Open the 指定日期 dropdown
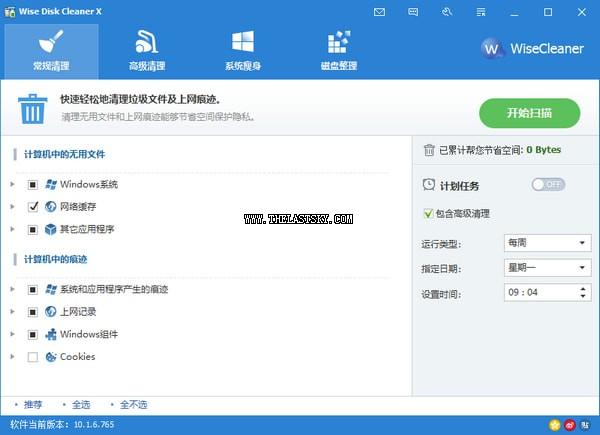The image size is (600, 435). pos(548,267)
